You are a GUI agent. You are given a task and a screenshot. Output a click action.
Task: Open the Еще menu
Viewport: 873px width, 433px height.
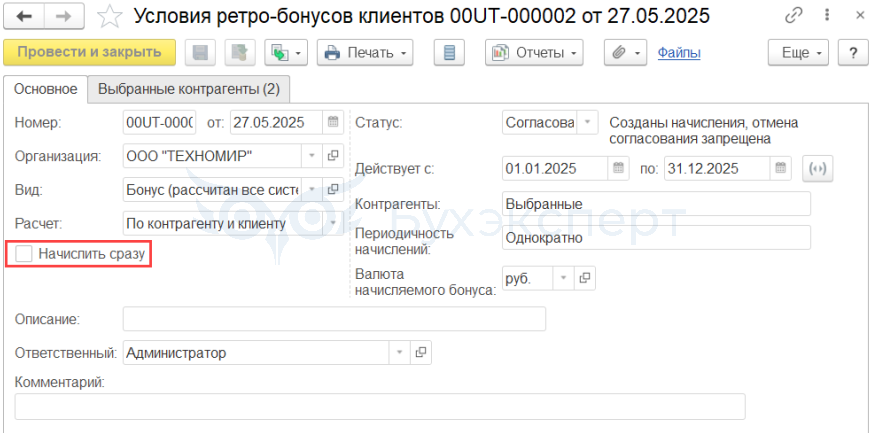[x=801, y=53]
